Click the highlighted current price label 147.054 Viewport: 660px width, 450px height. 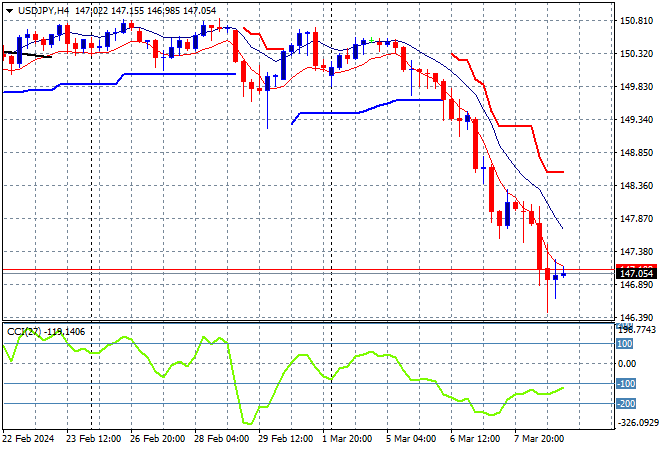click(636, 273)
